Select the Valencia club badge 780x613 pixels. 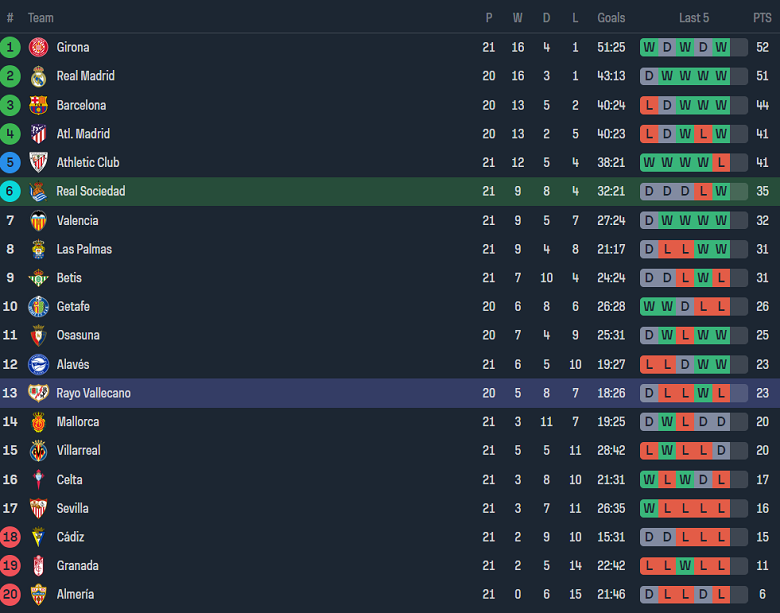tap(38, 220)
